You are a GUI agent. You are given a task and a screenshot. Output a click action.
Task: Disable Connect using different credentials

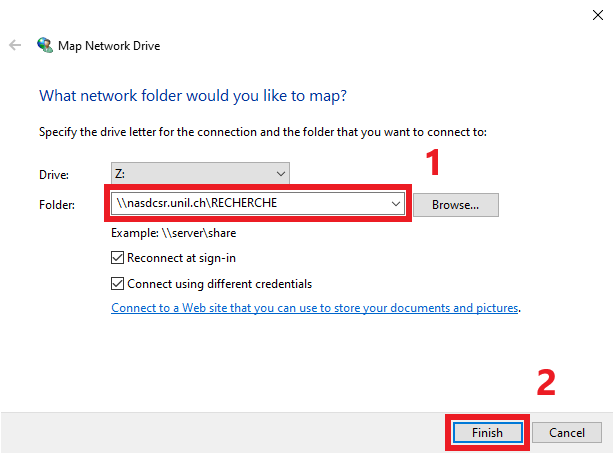pyautogui.click(x=119, y=283)
